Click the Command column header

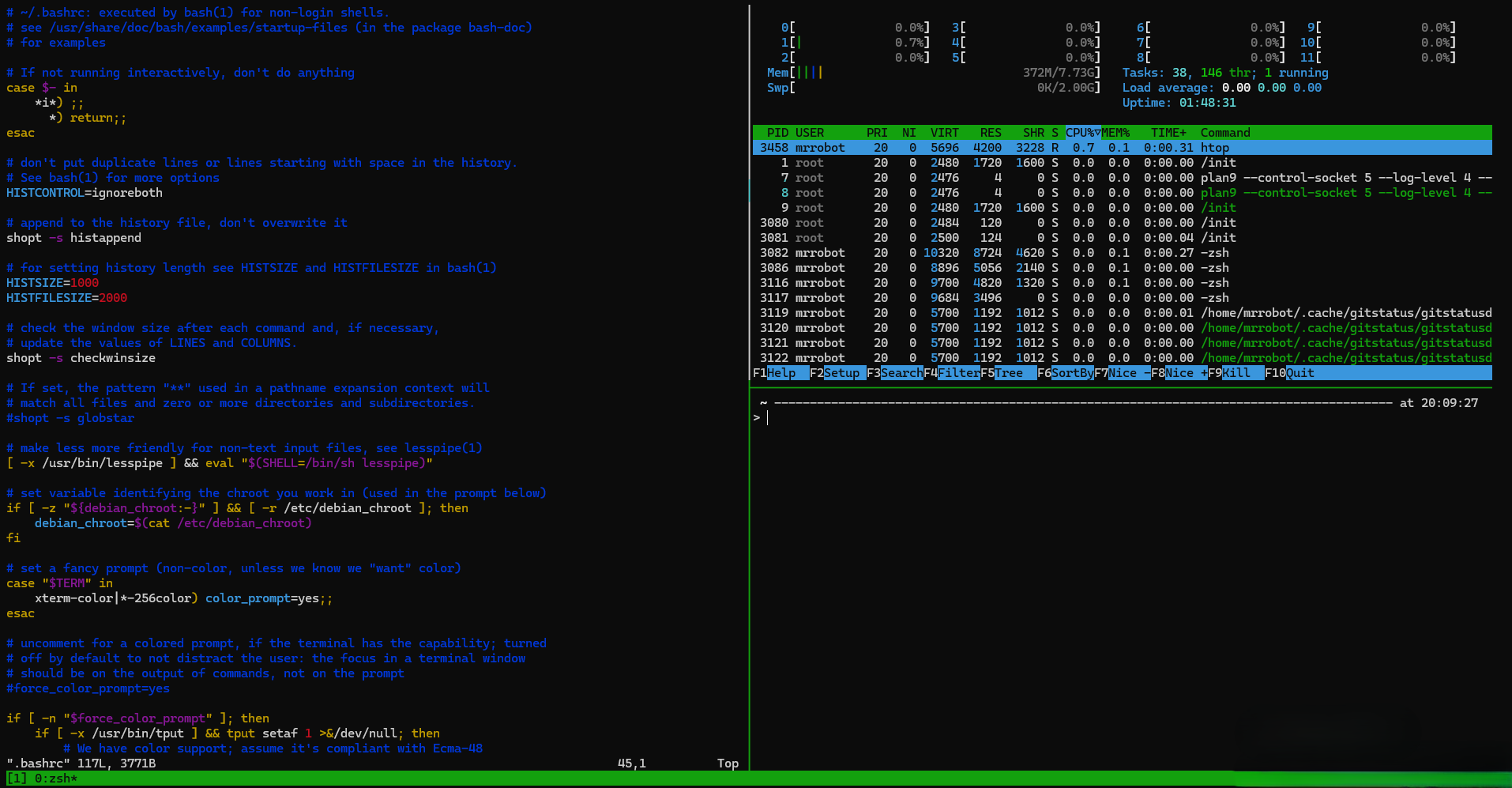(1225, 133)
